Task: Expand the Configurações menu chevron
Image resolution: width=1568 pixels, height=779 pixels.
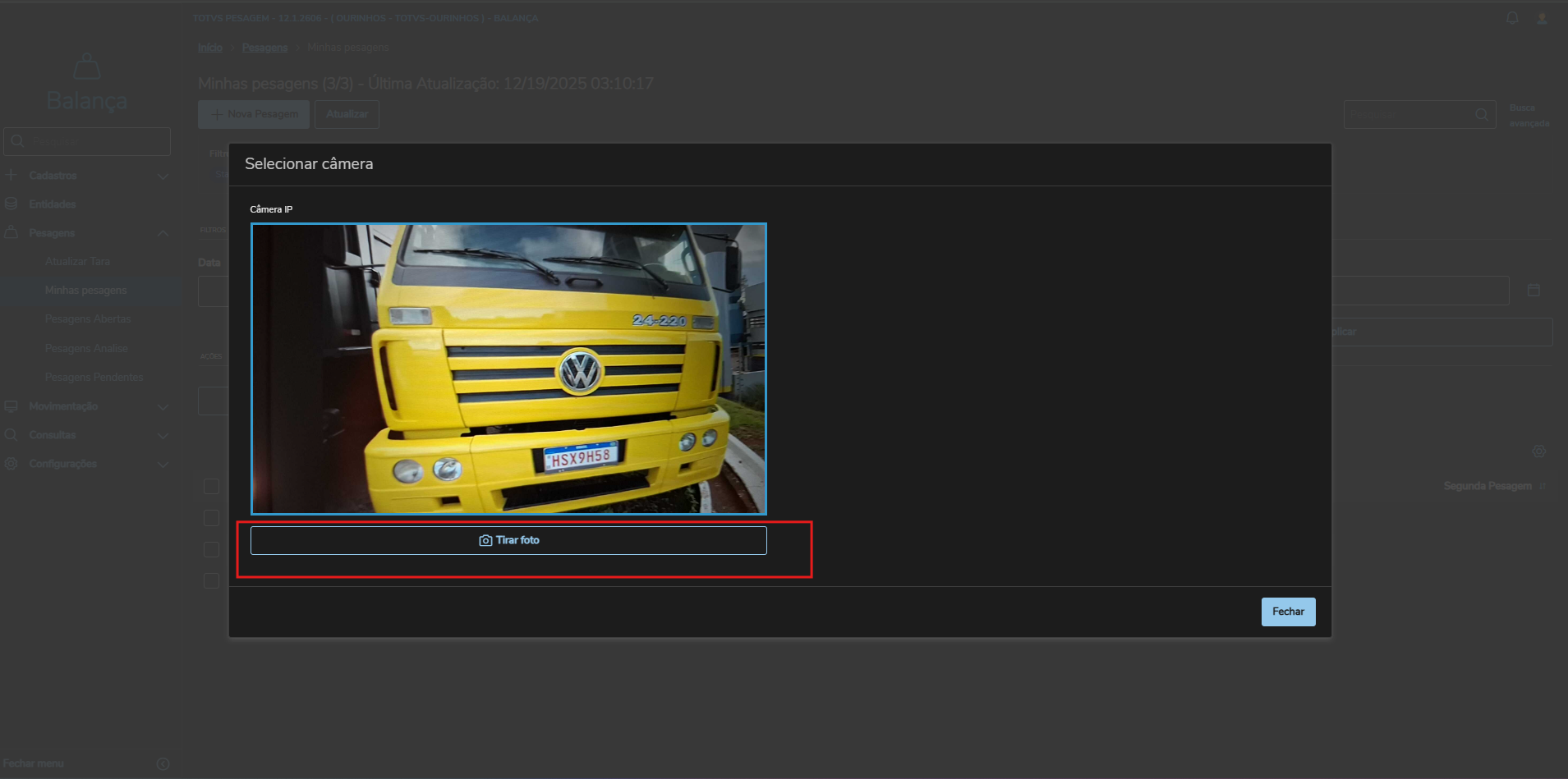Action: tap(163, 464)
